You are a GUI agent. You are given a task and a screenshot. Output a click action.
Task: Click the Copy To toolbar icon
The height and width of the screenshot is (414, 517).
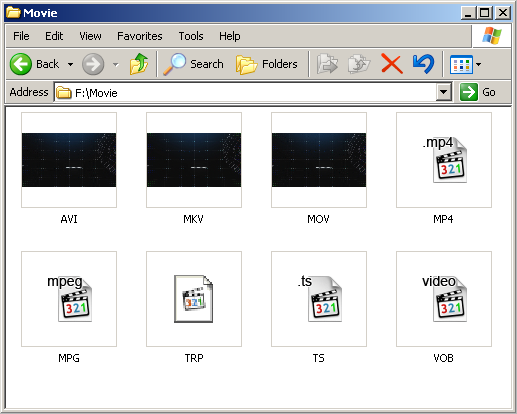click(x=359, y=64)
